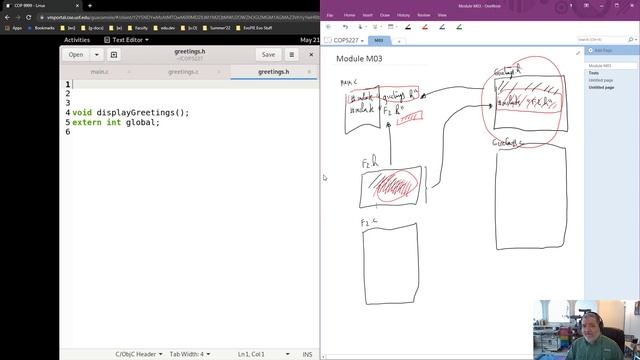
Task: Open the COP5227 notebook dropdown
Action: point(344,40)
